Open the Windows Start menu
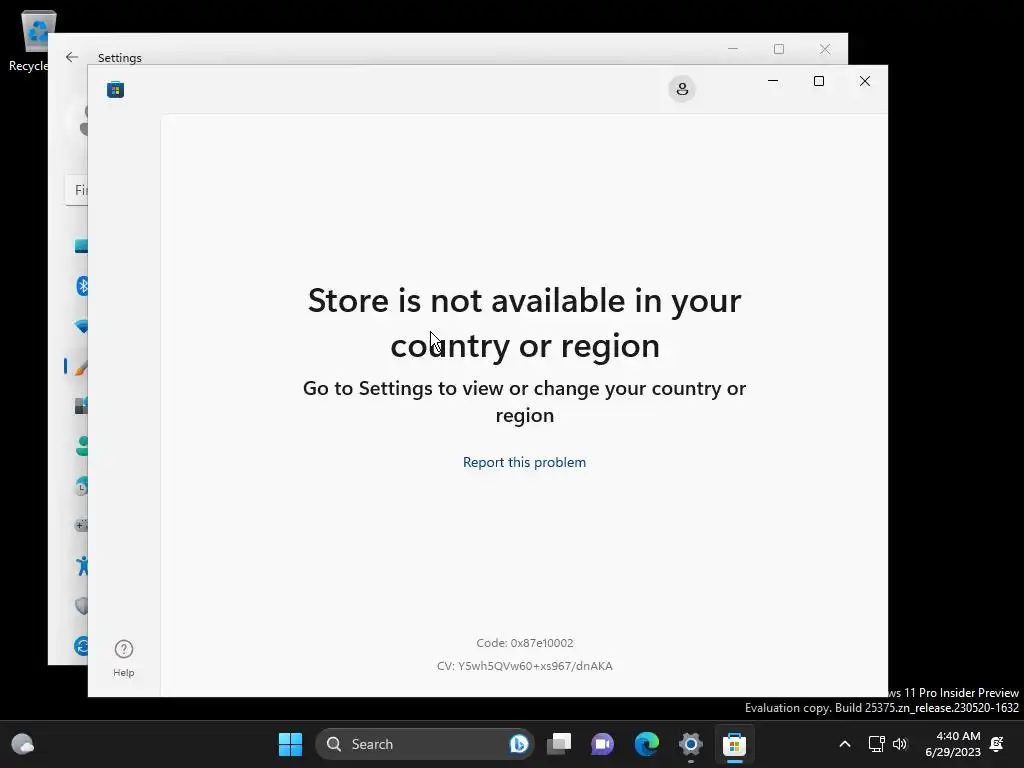The width and height of the screenshot is (1024, 768). 290,744
